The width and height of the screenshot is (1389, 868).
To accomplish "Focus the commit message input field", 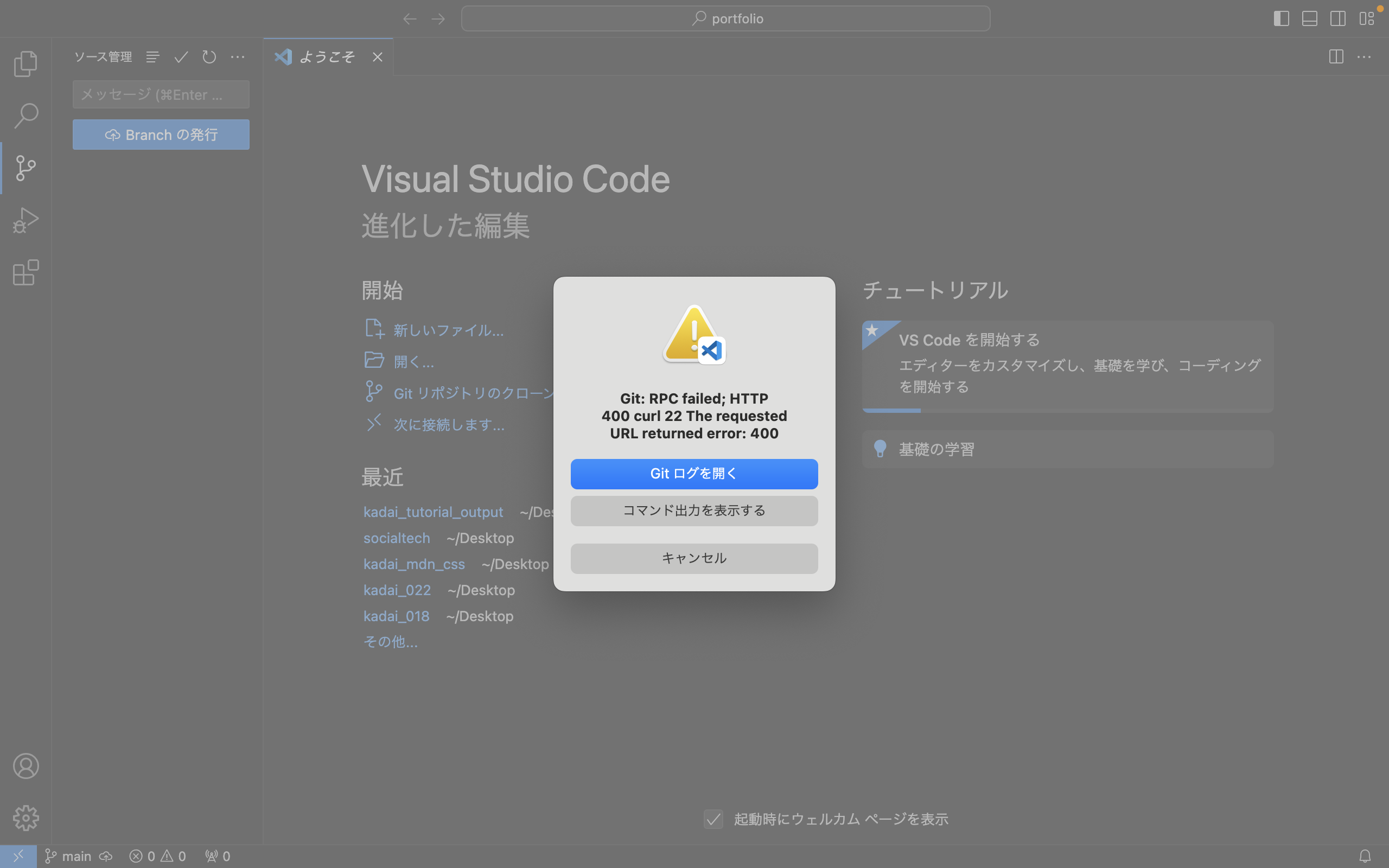I will (x=161, y=94).
